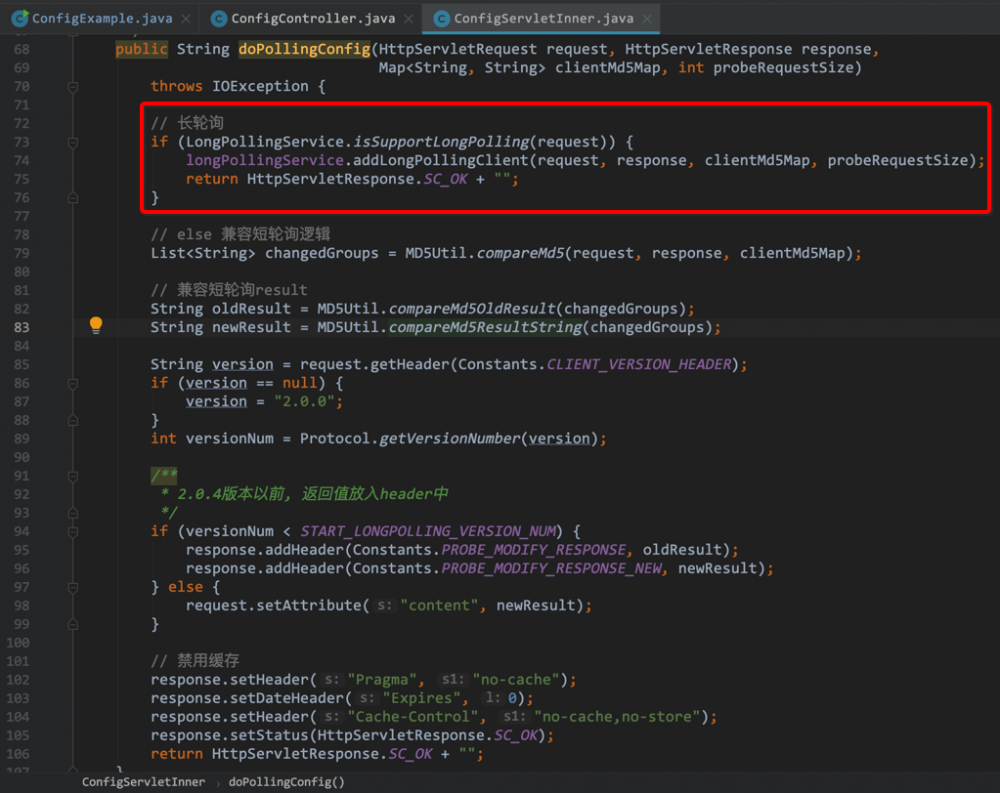Click the "content" string on line 98
The width and height of the screenshot is (1000, 793).
[x=439, y=605]
